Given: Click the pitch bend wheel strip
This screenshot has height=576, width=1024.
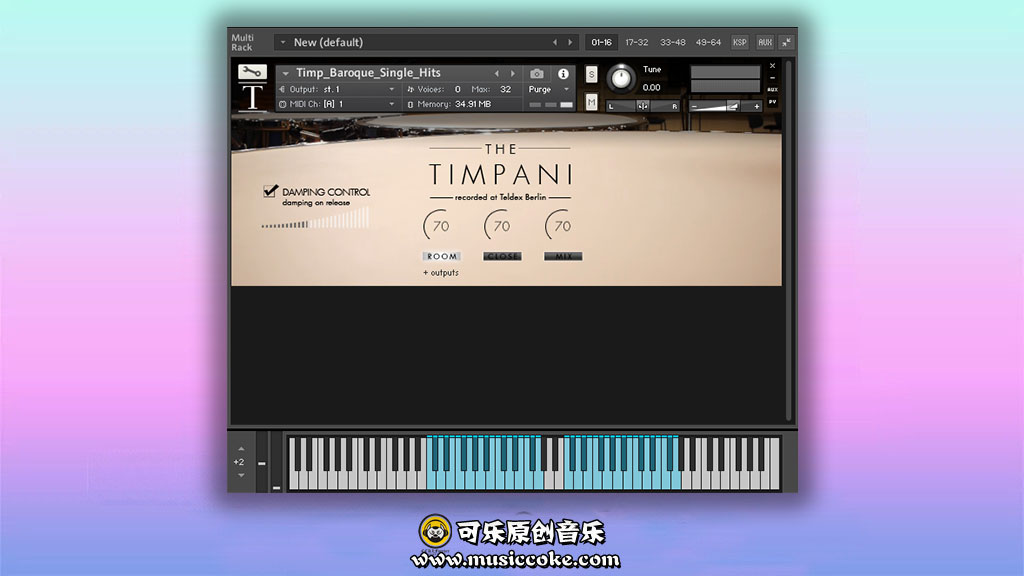Looking at the screenshot, I should tap(262, 462).
